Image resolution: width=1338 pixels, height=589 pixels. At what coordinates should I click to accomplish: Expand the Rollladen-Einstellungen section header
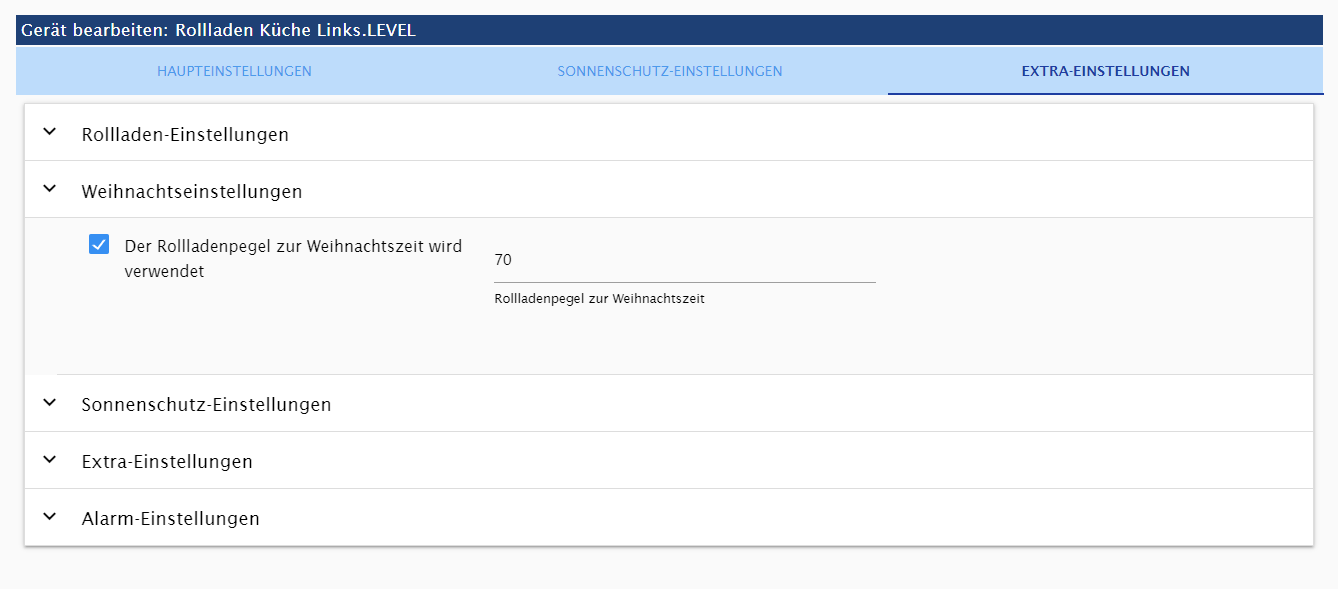(669, 132)
